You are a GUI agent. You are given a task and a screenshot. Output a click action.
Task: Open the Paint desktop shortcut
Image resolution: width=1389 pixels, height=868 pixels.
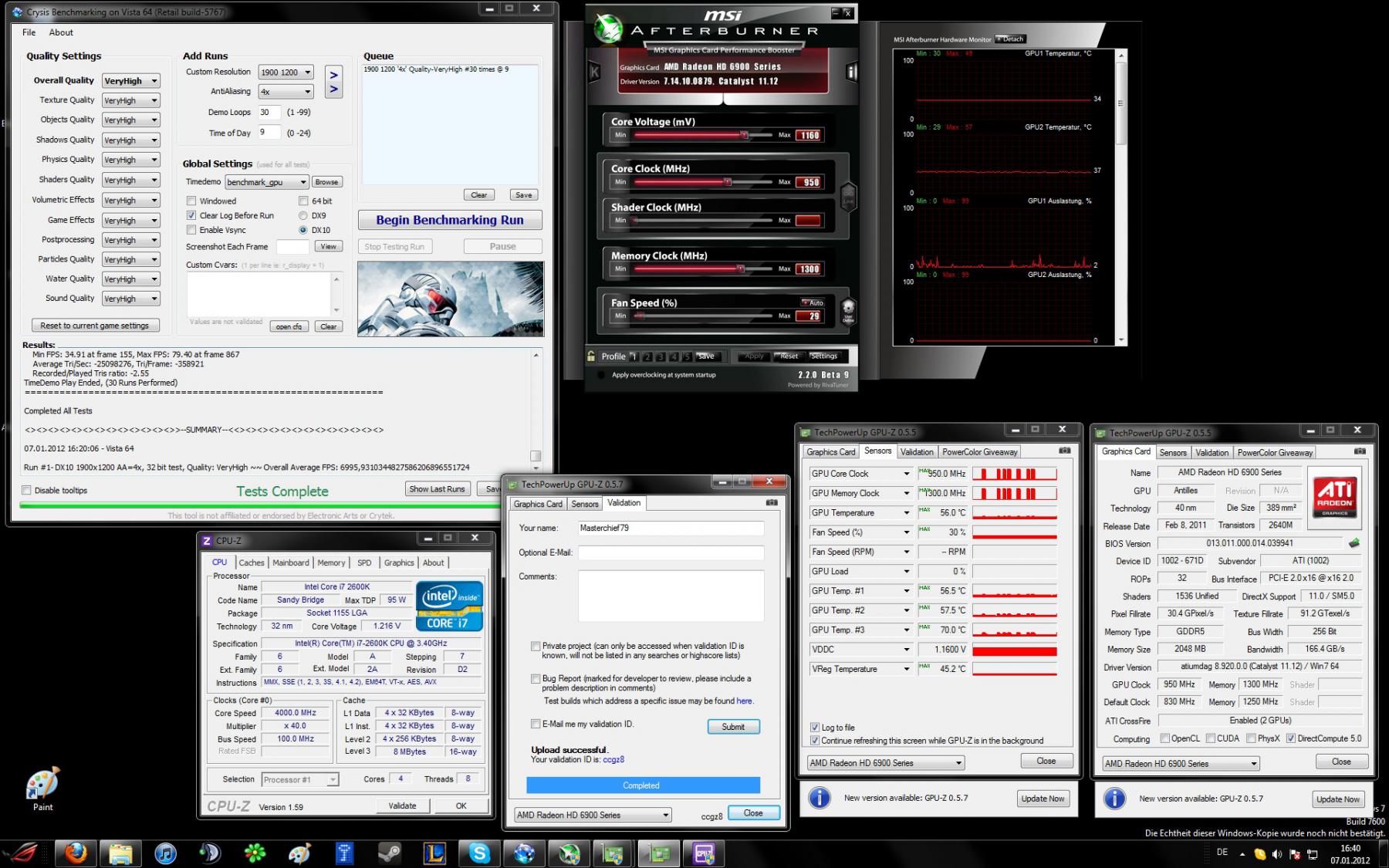point(42,789)
